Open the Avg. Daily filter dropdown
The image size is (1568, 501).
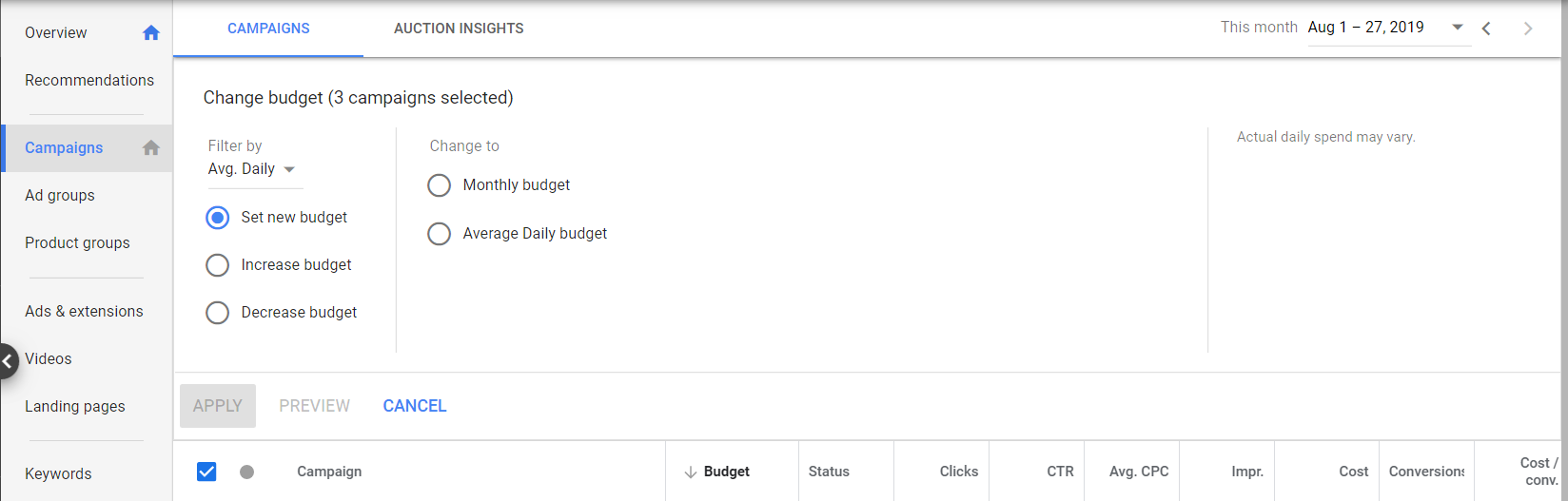pos(252,169)
